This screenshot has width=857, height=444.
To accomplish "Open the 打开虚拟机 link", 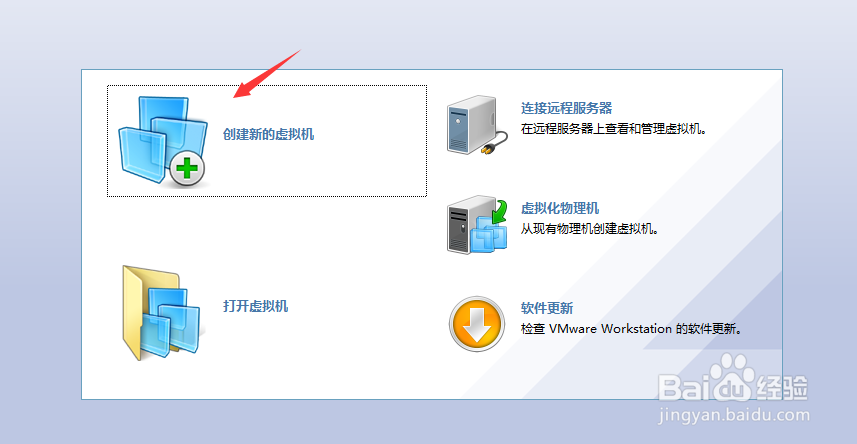I will tap(255, 306).
